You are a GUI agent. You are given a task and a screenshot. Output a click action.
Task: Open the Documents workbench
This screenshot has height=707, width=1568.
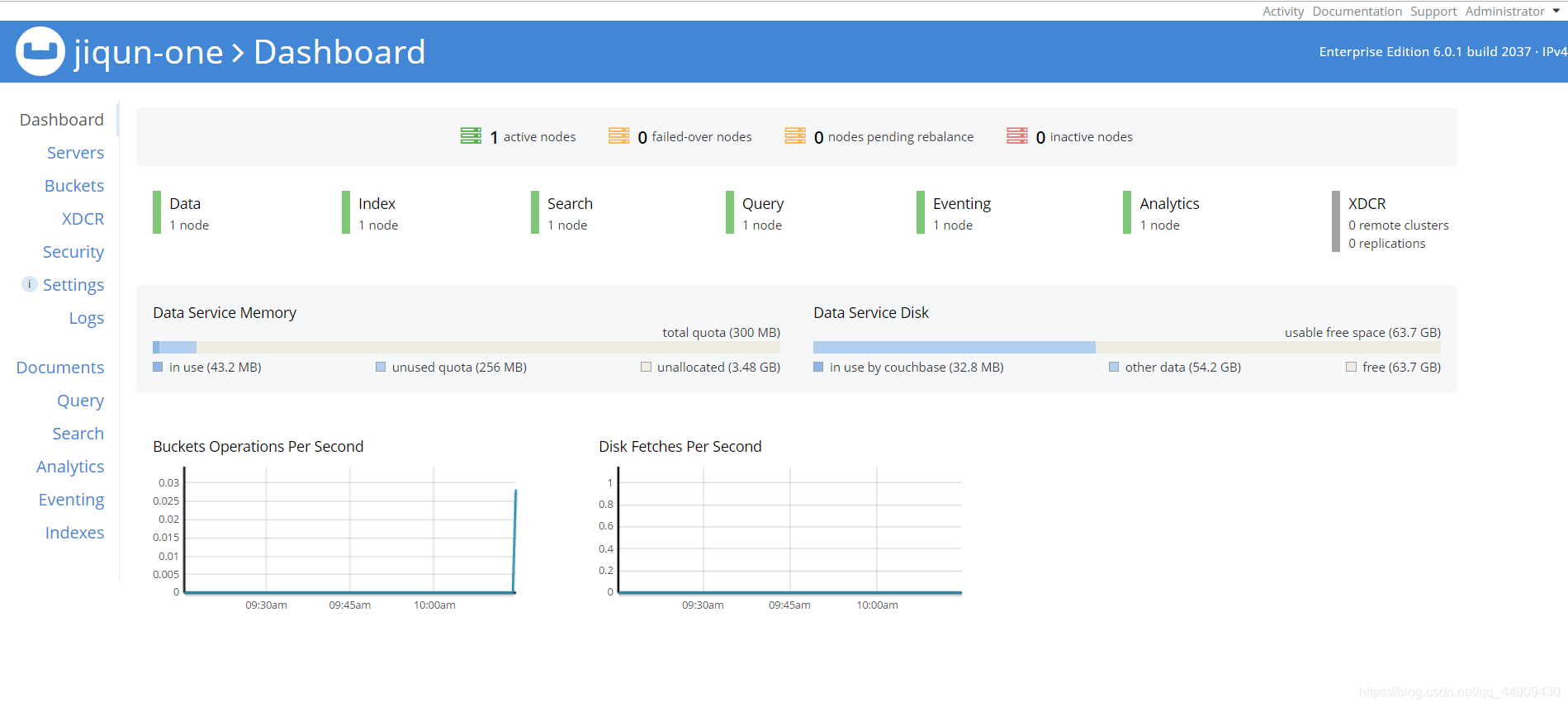click(x=60, y=368)
